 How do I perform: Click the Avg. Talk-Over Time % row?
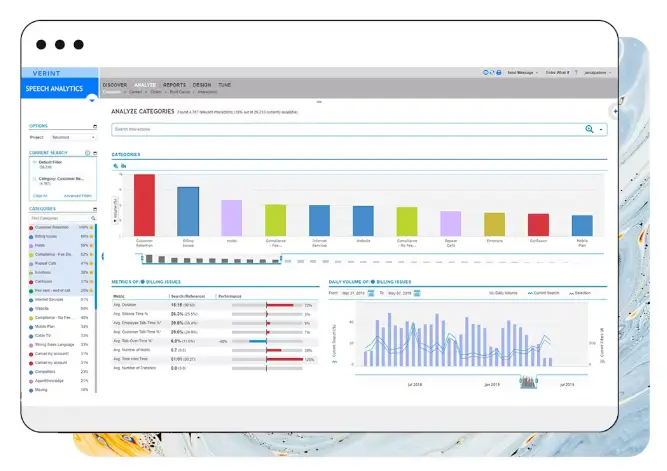(x=214, y=341)
